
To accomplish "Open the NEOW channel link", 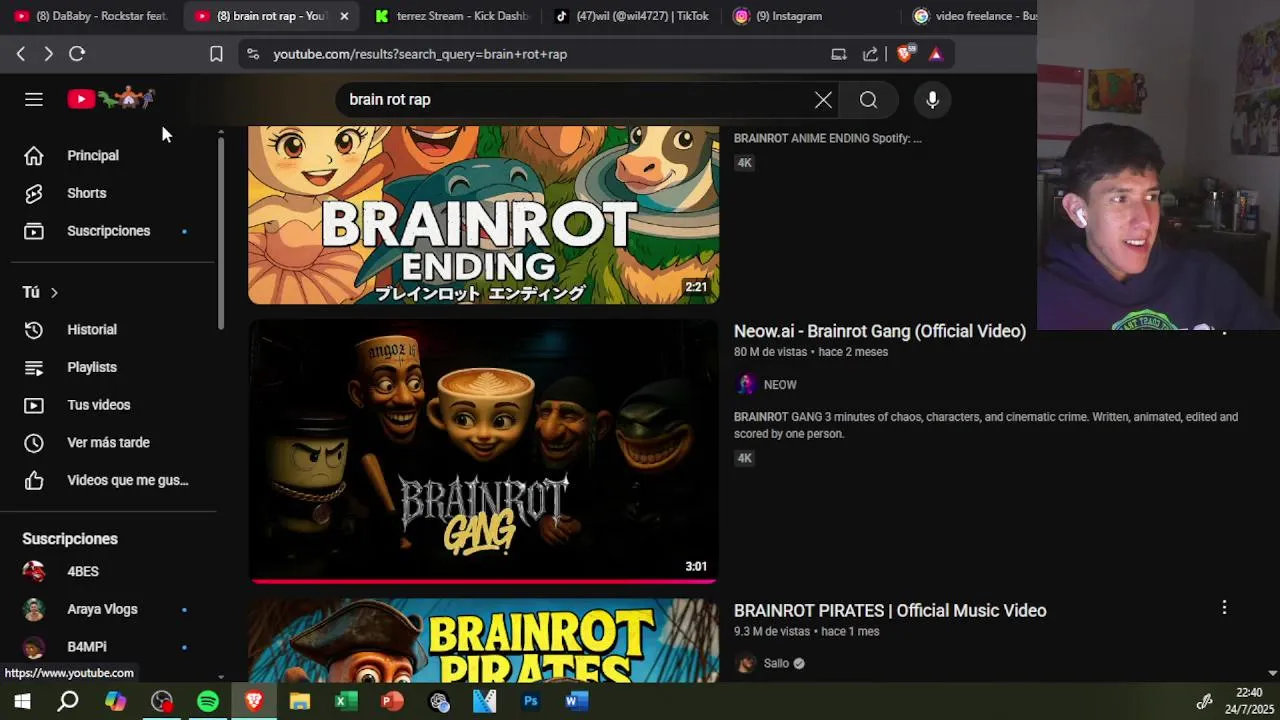I will coord(780,385).
